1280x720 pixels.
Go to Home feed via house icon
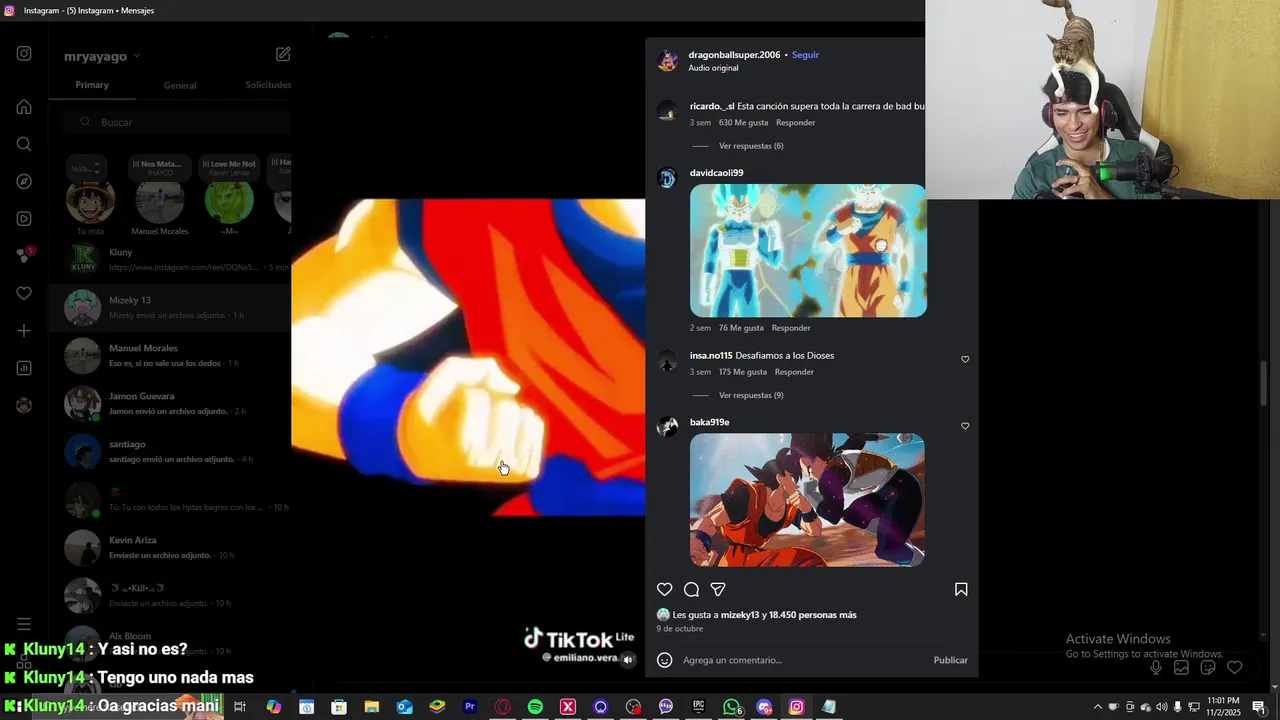pyautogui.click(x=24, y=107)
